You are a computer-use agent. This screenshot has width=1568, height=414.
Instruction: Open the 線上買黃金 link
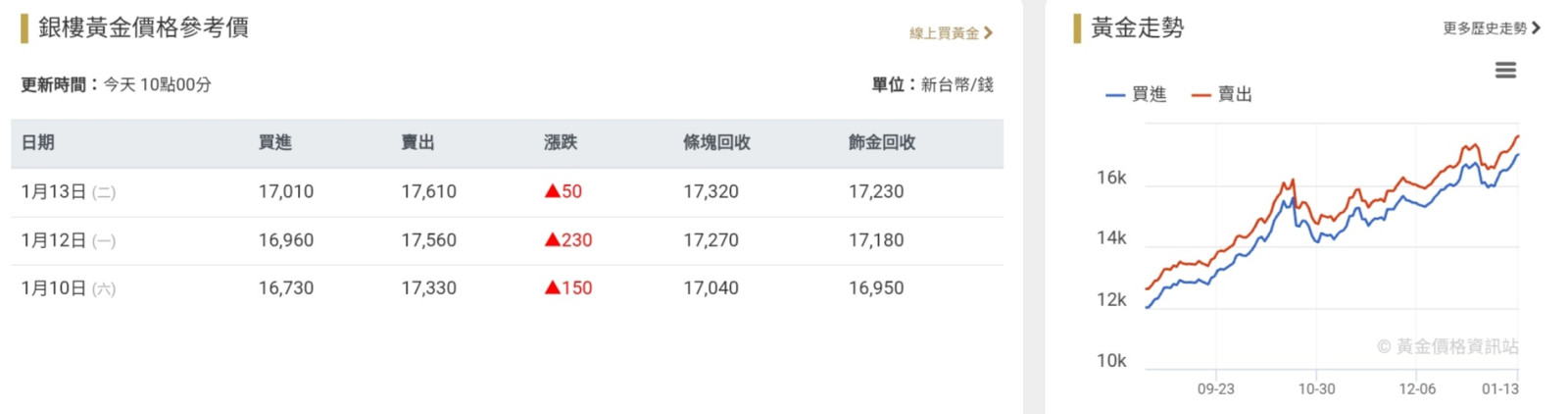(x=944, y=33)
